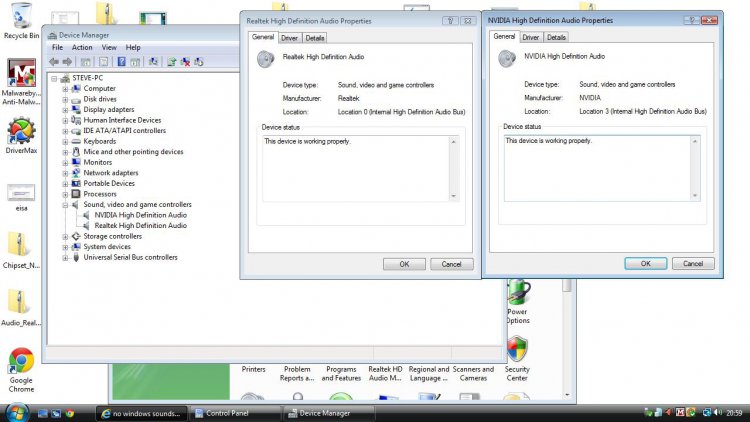Open the eisa desktop icon
Screen dimensions: 750x422
coord(21,198)
